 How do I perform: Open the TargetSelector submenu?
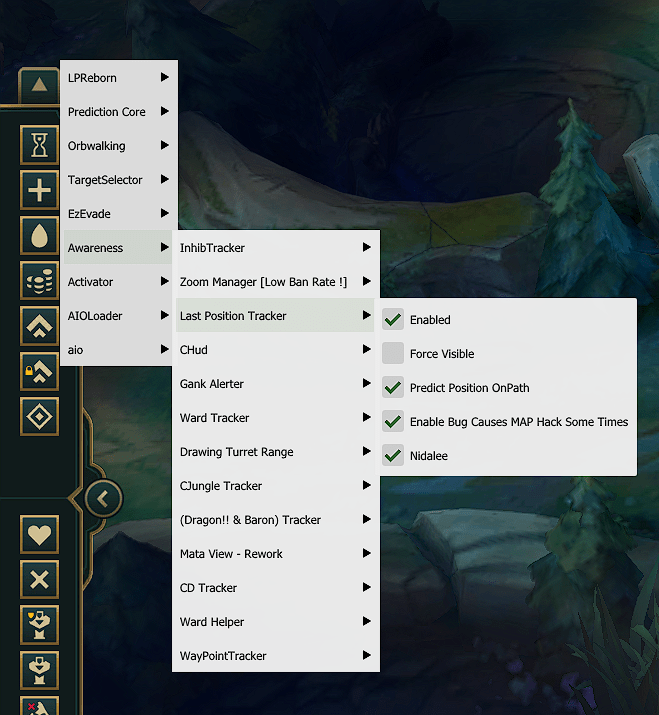119,179
